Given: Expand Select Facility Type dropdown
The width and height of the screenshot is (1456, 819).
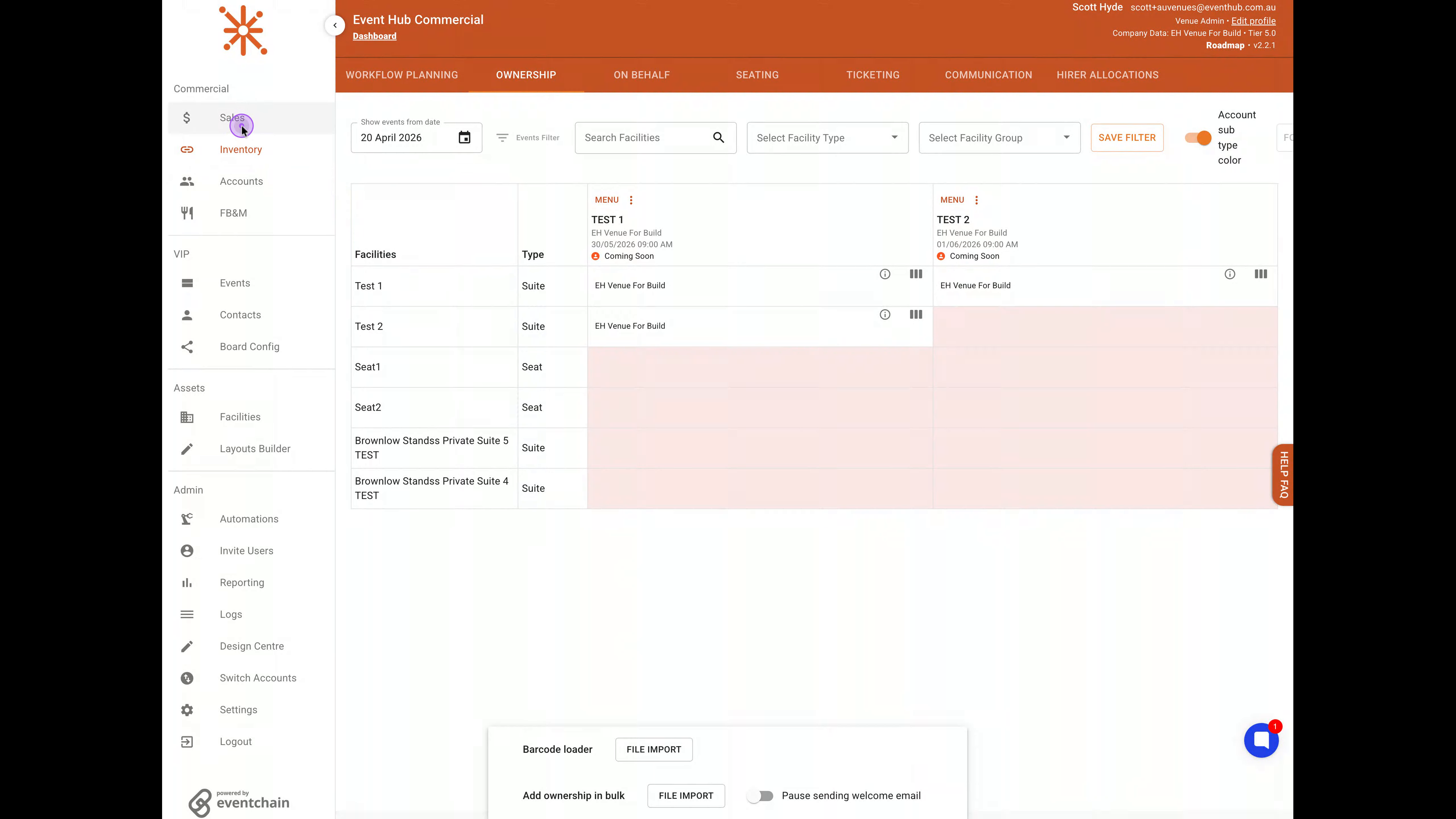Looking at the screenshot, I should pyautogui.click(x=828, y=137).
